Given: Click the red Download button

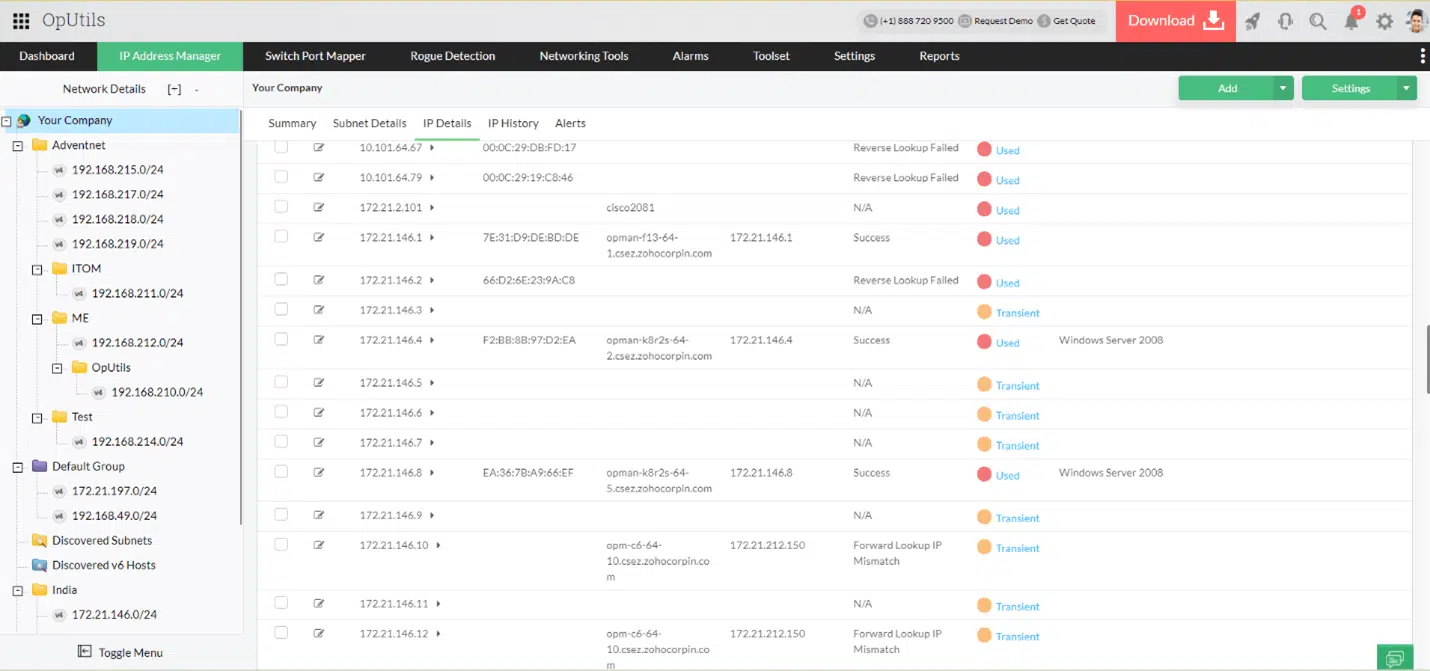Looking at the screenshot, I should (x=1176, y=21).
